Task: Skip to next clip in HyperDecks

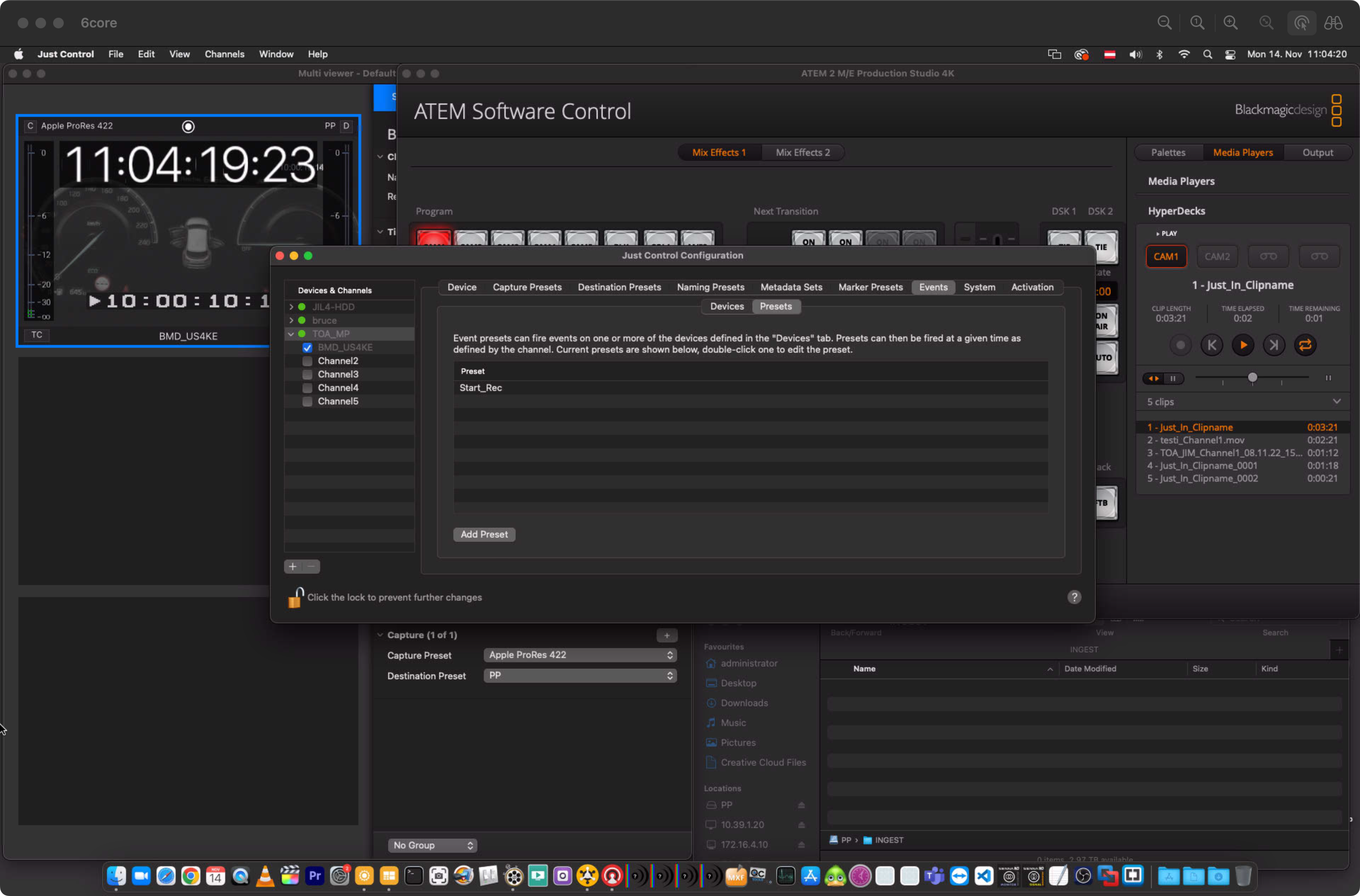Action: click(1274, 345)
